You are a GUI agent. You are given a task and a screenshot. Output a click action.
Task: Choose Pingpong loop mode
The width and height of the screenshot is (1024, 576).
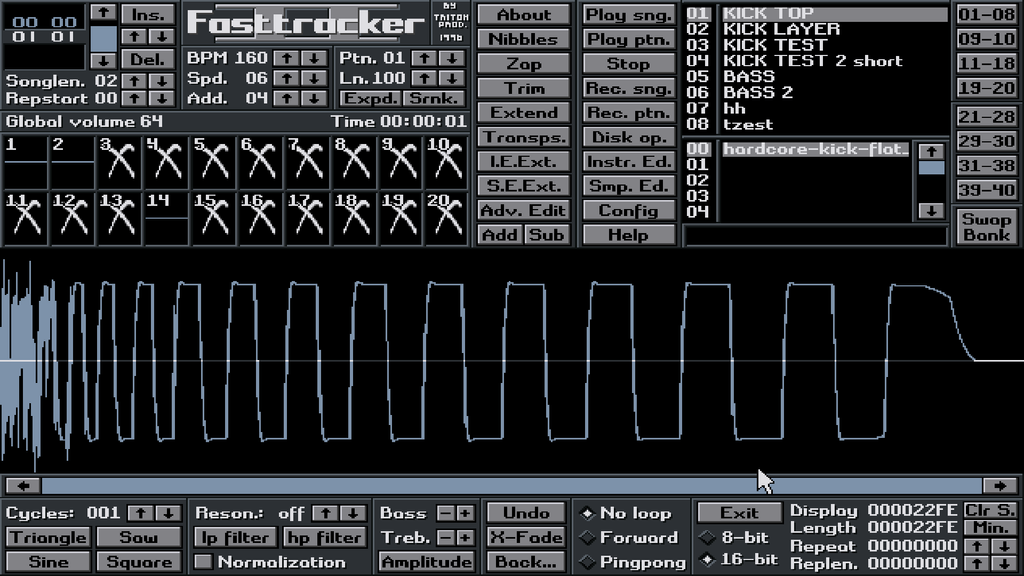(588, 562)
